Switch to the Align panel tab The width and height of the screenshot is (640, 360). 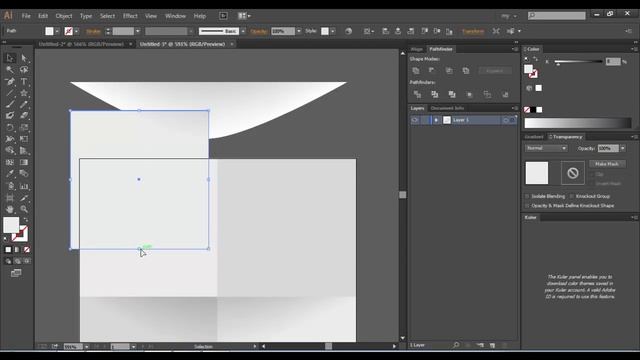coord(416,49)
